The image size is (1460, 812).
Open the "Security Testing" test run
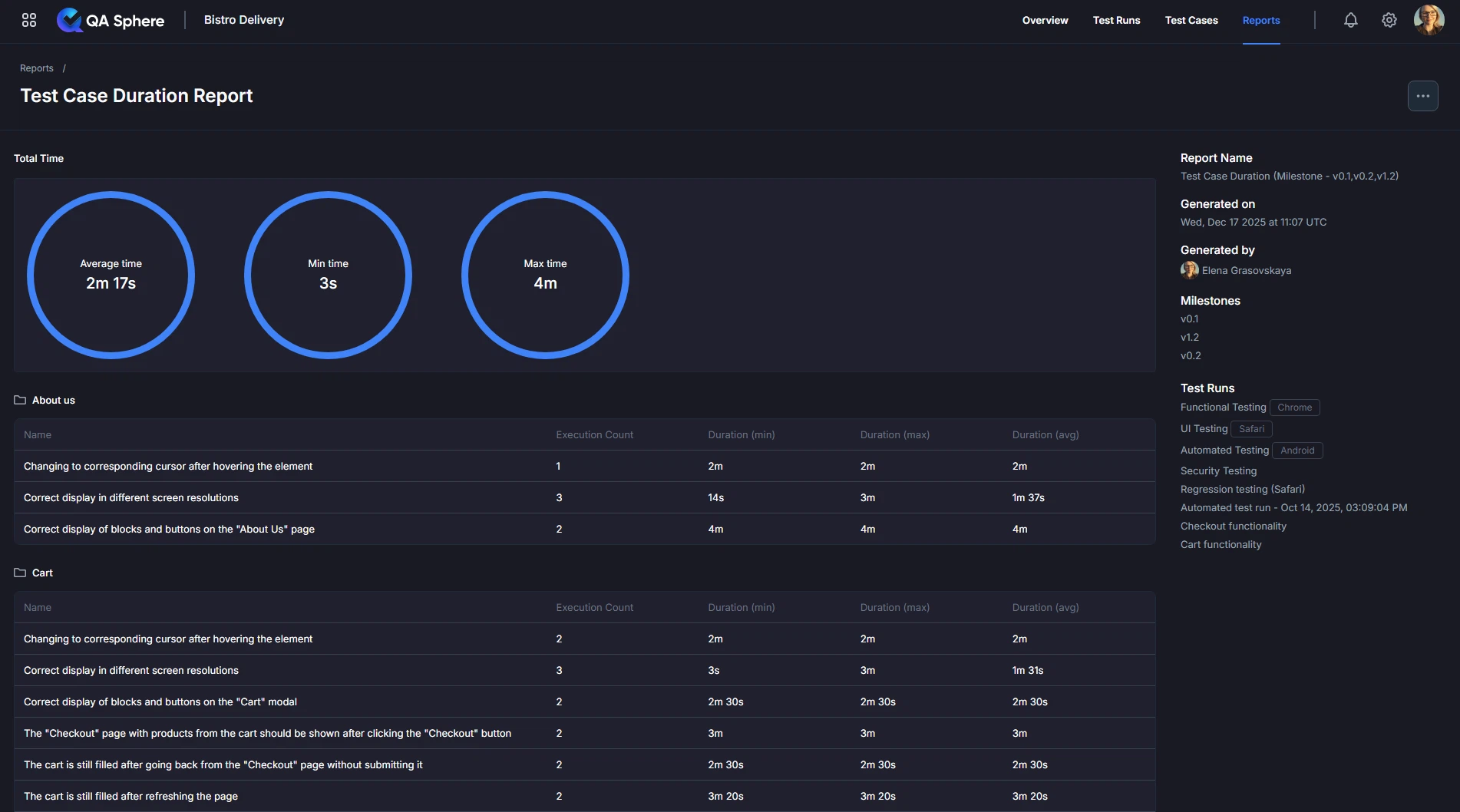coord(1218,470)
